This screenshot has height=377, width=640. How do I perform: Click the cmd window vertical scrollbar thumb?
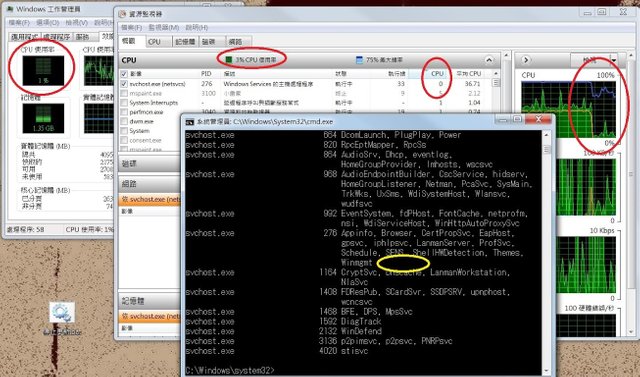(x=547, y=150)
